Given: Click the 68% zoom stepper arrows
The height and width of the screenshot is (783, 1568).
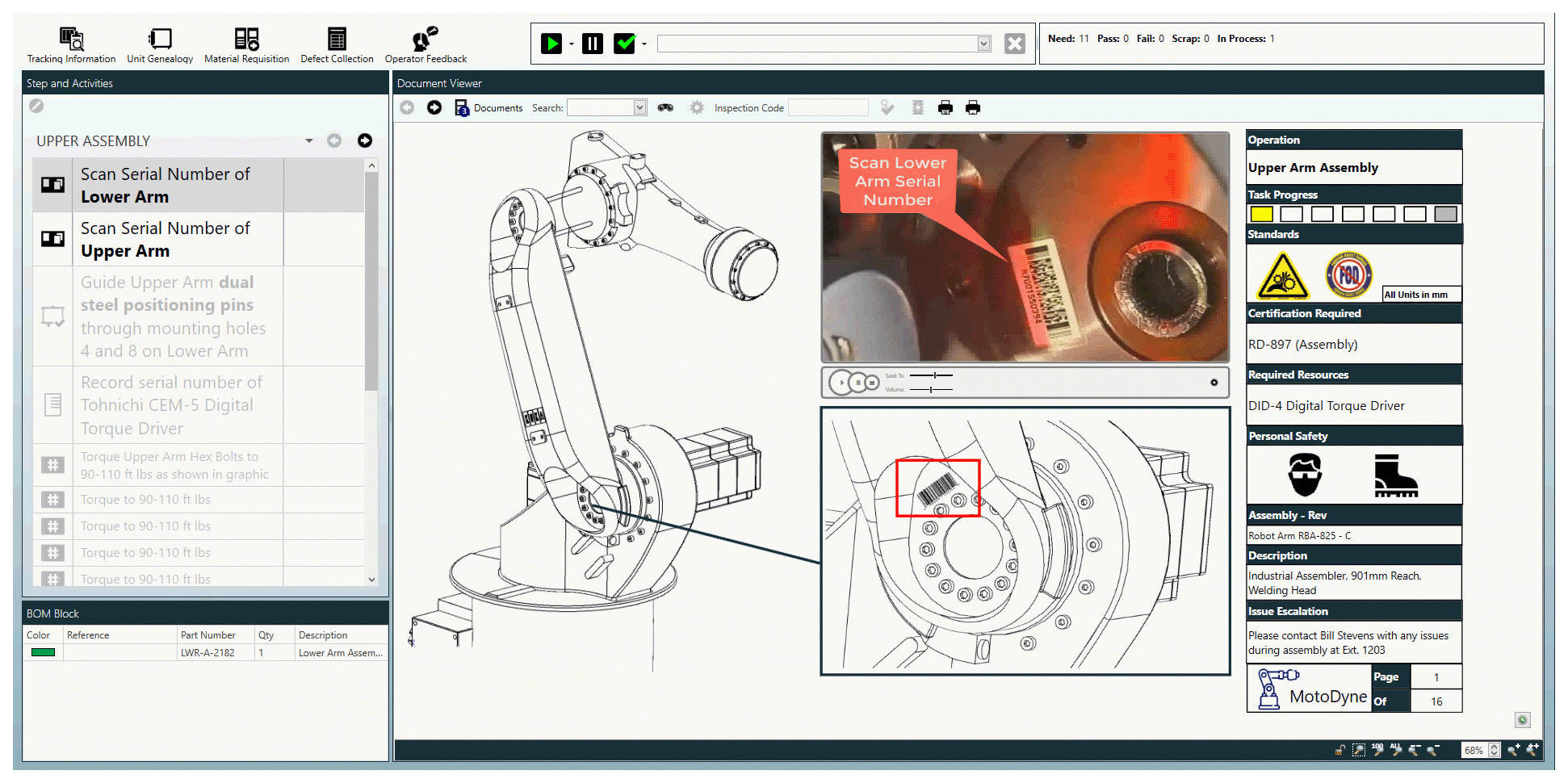Looking at the screenshot, I should (1494, 750).
